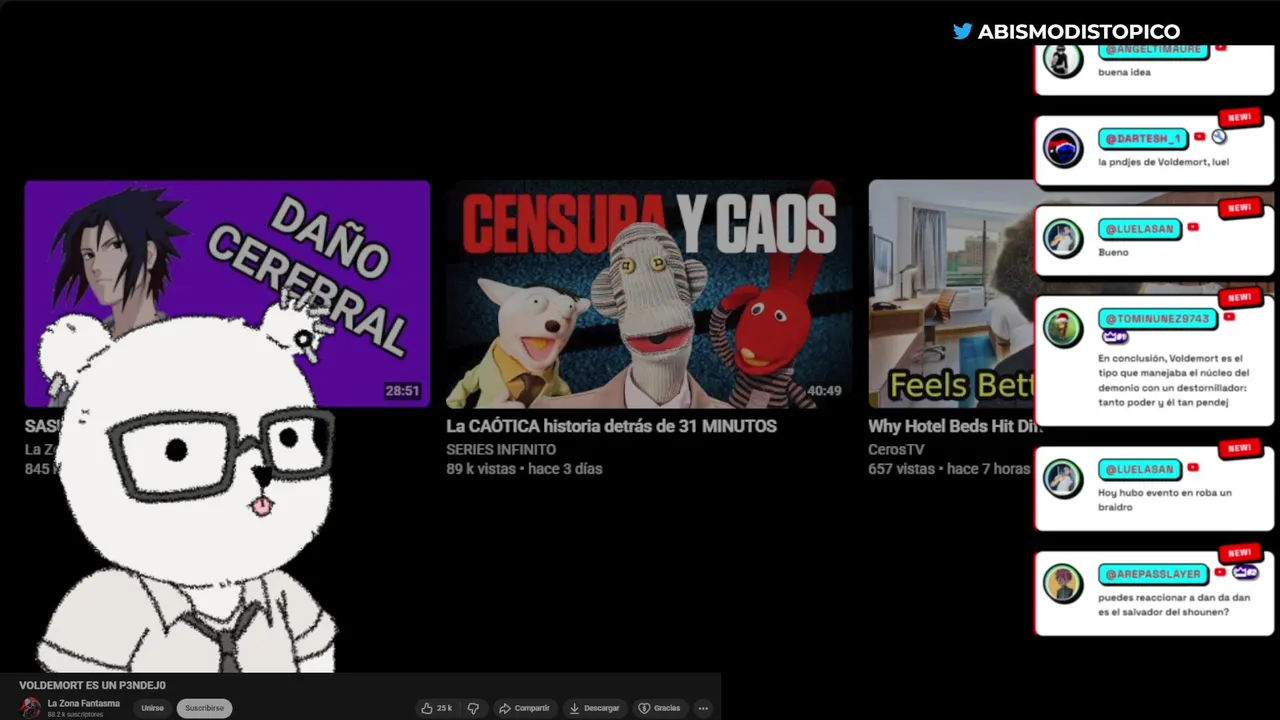Share the video using Compartir
This screenshot has width=1280, height=720.
(x=524, y=708)
